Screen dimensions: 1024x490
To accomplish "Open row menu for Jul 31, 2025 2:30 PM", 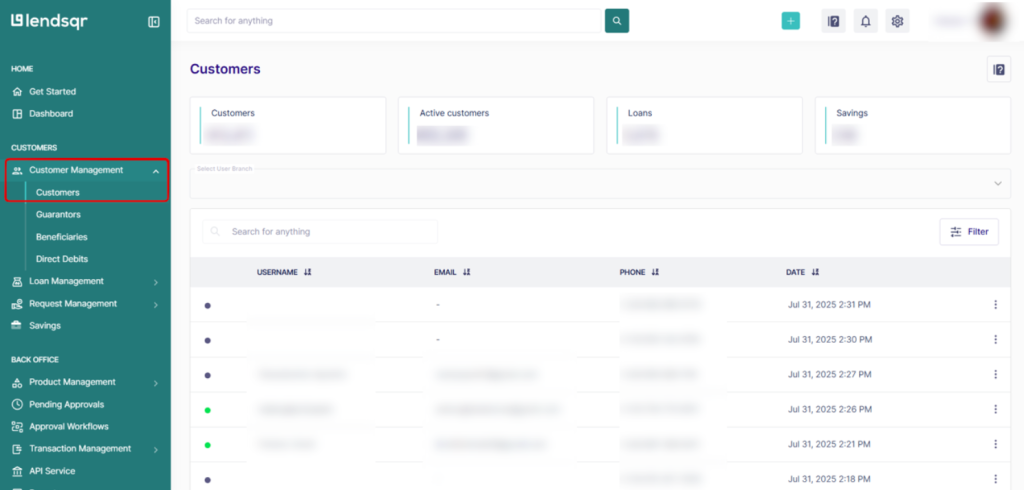I will (x=995, y=339).
